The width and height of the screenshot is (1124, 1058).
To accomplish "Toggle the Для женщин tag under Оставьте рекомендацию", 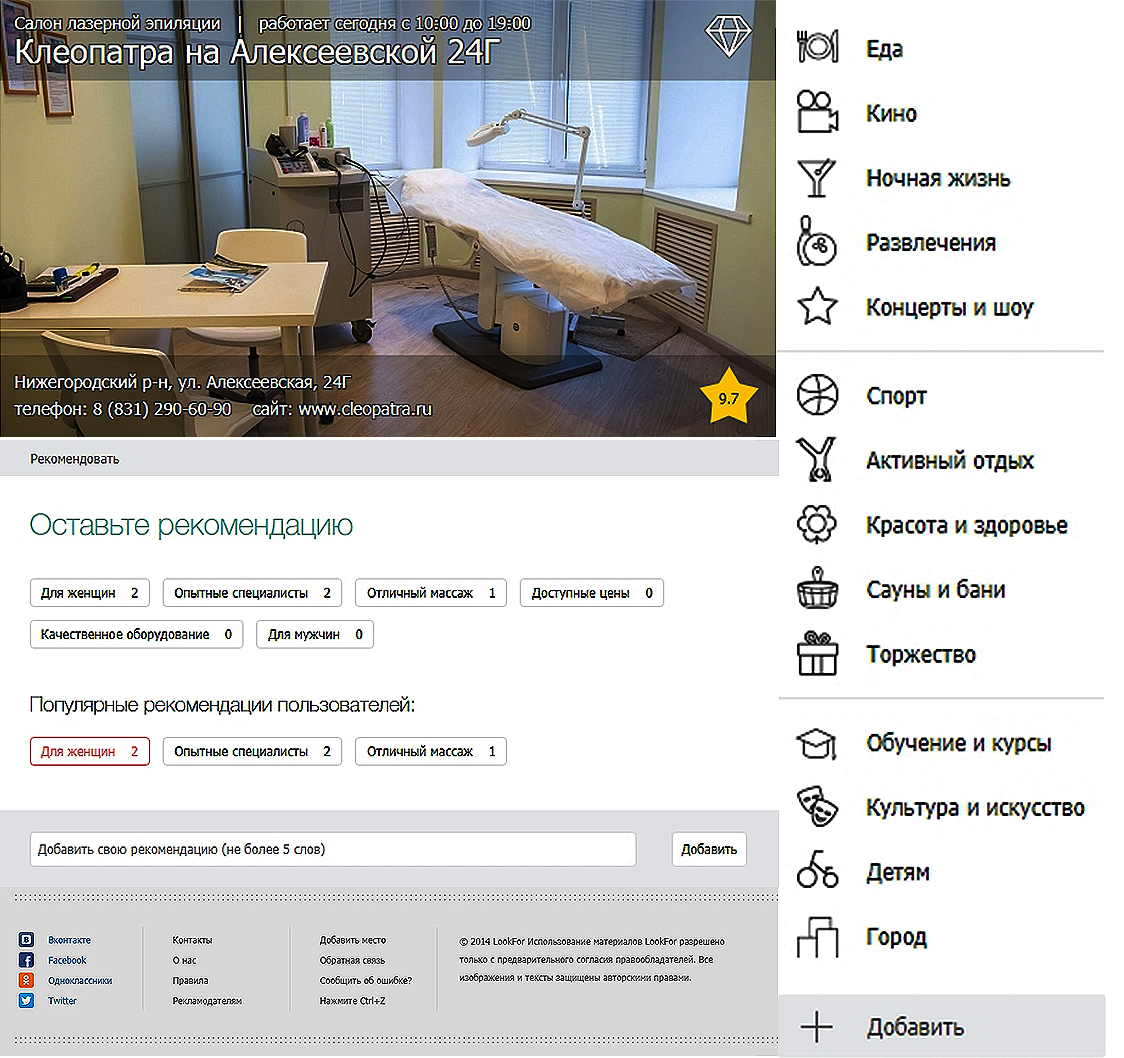I will pos(90,593).
